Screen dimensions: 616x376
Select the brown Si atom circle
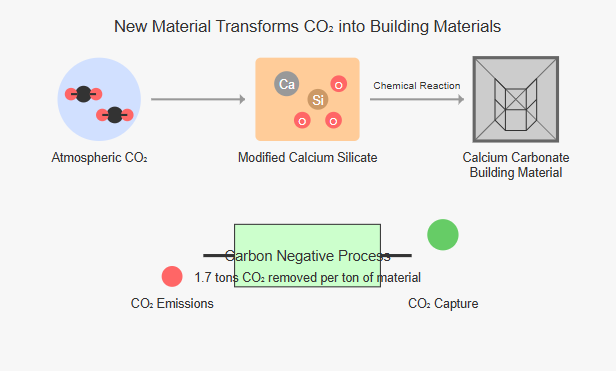318,99
